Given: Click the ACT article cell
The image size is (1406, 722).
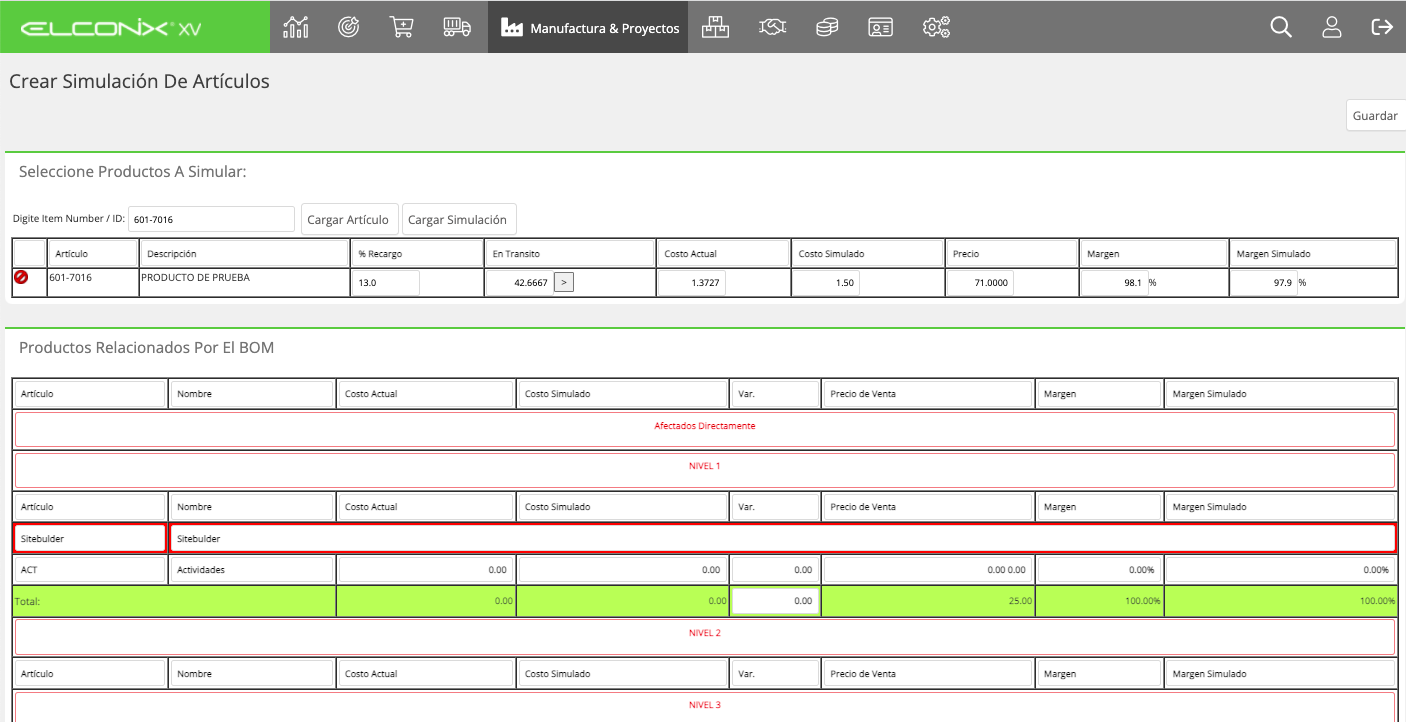Looking at the screenshot, I should tap(90, 569).
